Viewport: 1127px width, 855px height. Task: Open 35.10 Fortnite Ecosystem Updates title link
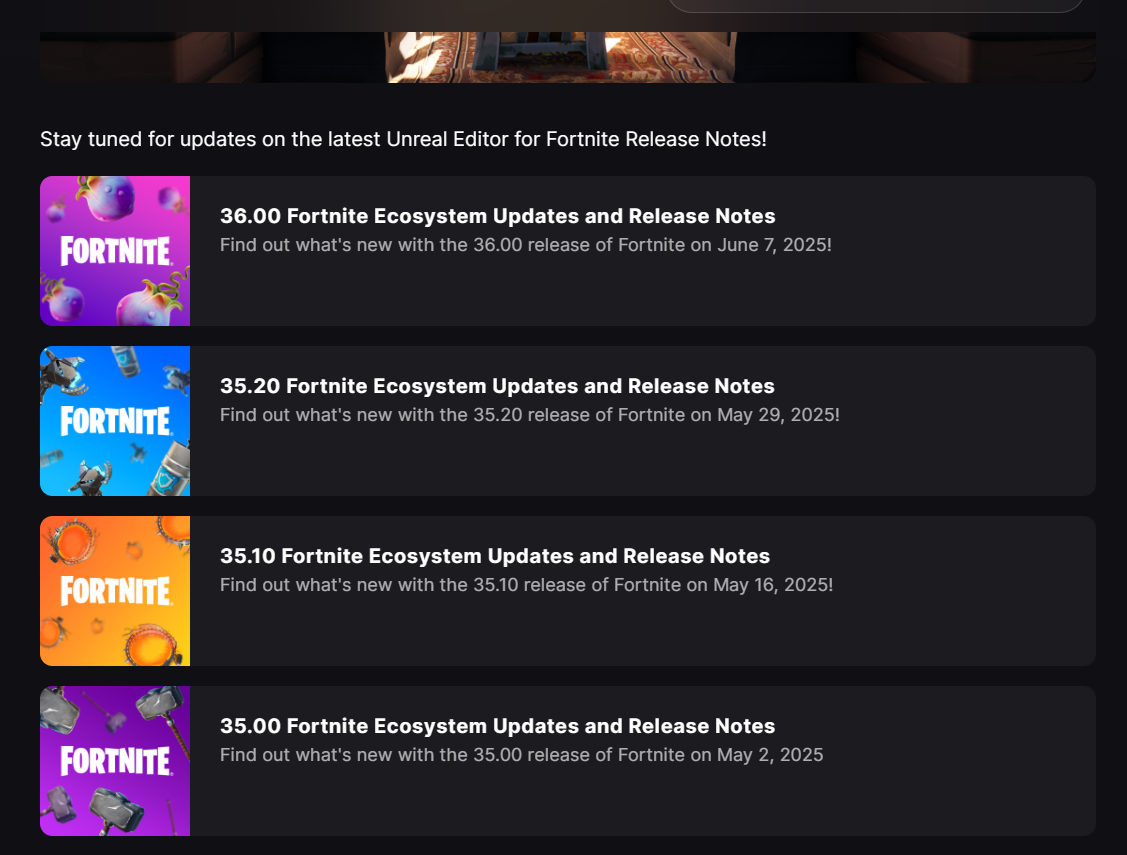click(494, 556)
